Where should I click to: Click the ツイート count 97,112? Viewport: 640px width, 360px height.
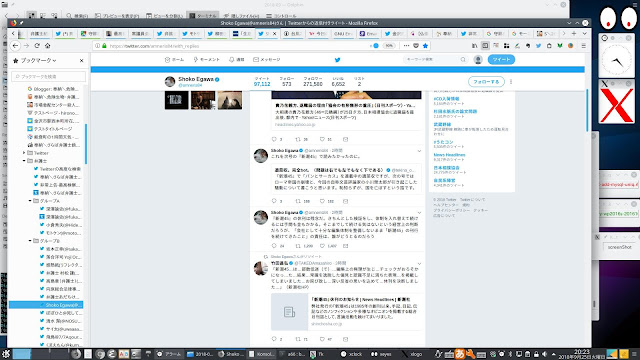coord(262,84)
